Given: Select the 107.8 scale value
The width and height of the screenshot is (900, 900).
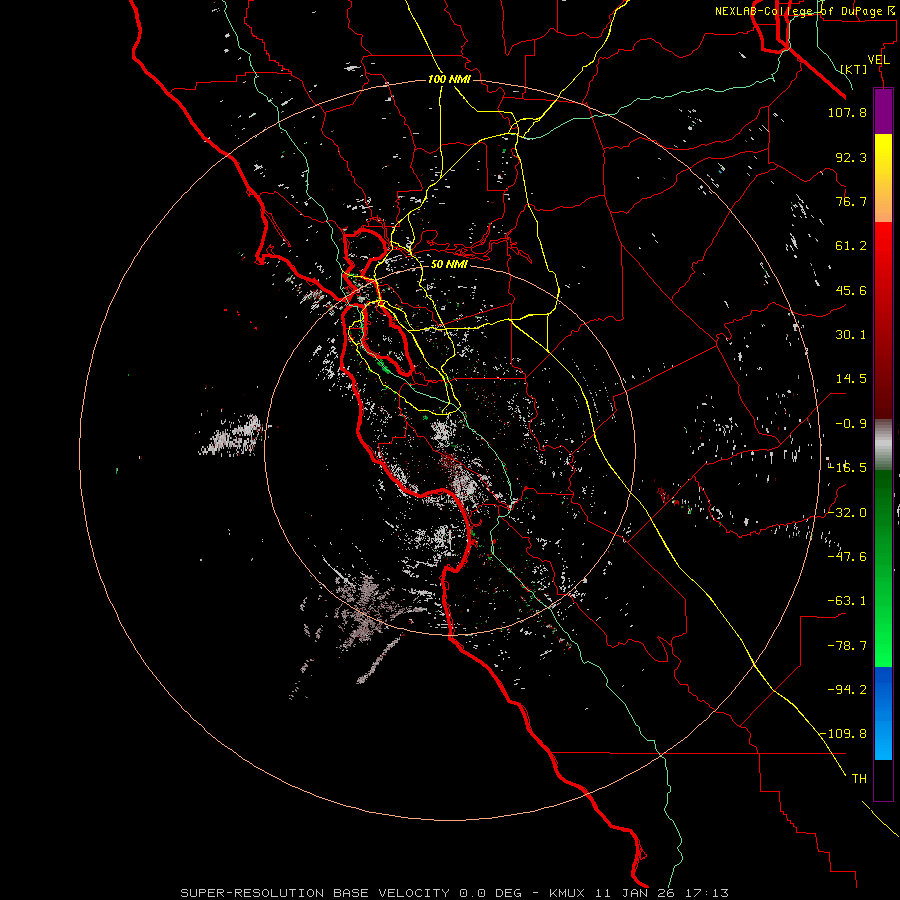Looking at the screenshot, I should [847, 112].
